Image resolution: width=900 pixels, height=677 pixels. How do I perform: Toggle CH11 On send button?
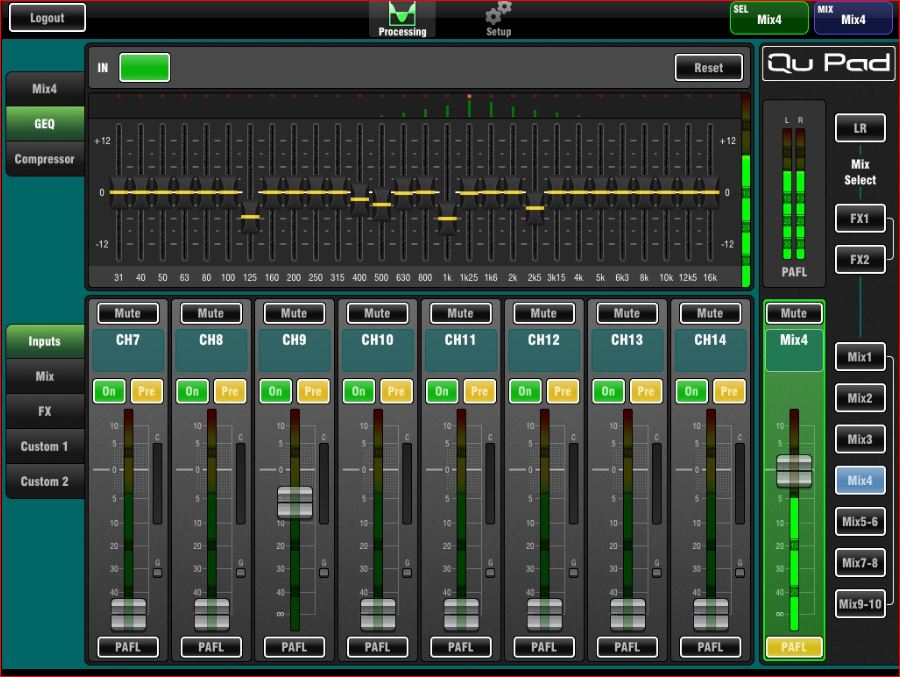click(x=442, y=391)
